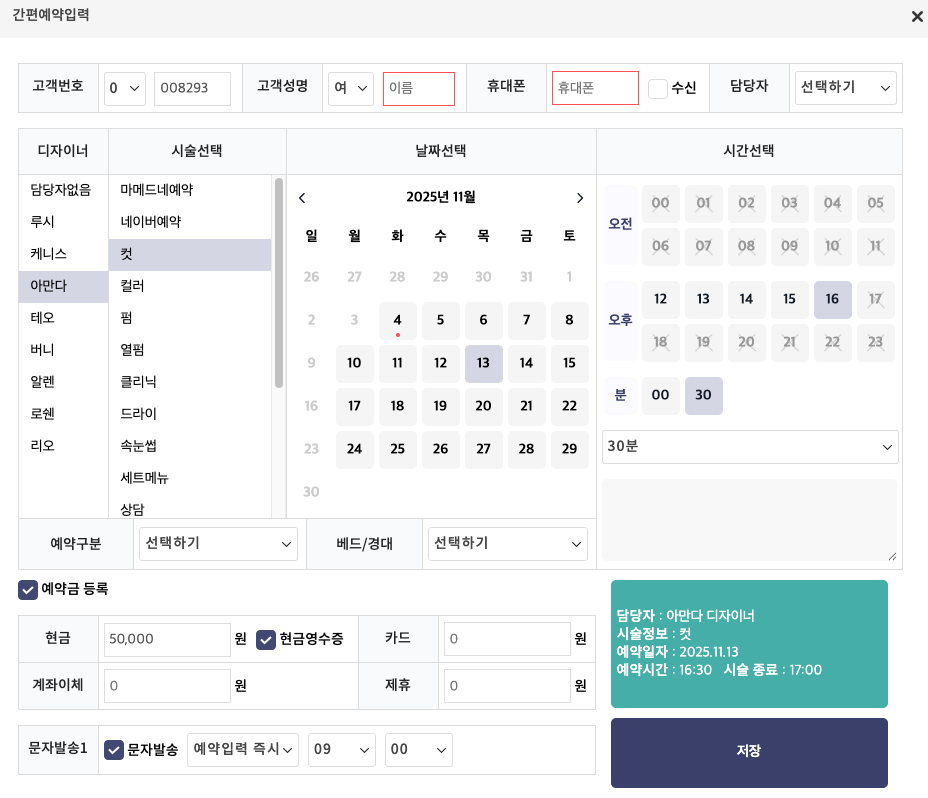Uncheck the 예약금 등록 checkbox
The image size is (928, 798).
28,589
